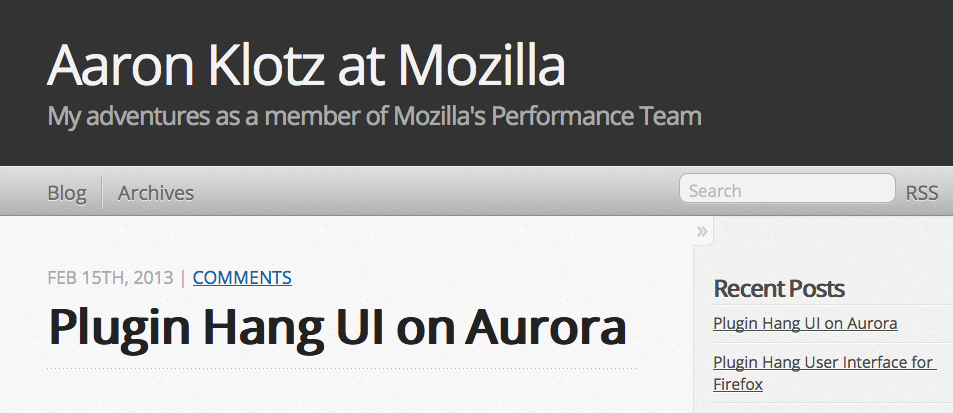The width and height of the screenshot is (953, 413).
Task: Select sidebar link 'Plugin Hang UI on Aurora'
Action: pyautogui.click(x=805, y=324)
